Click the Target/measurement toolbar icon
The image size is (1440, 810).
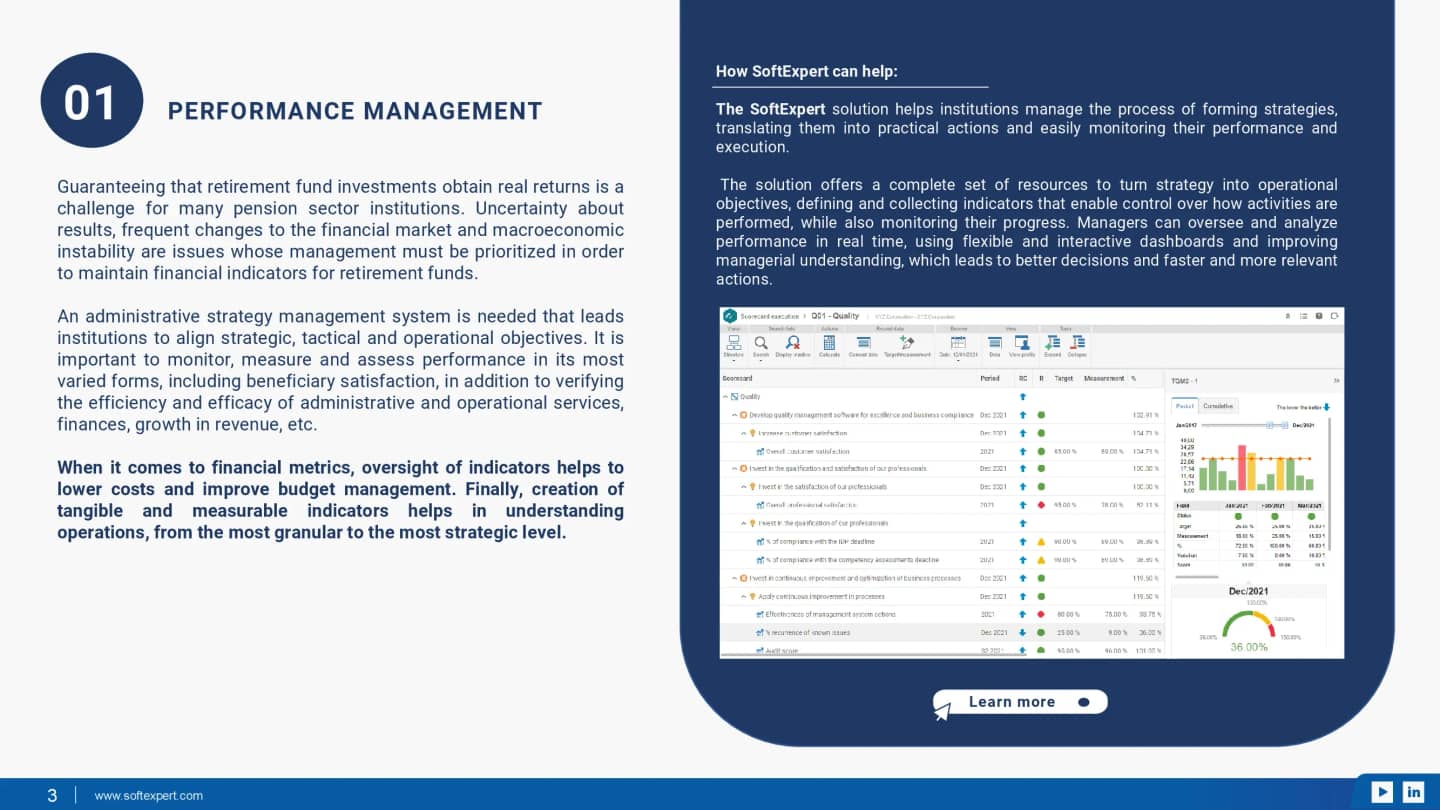[907, 342]
